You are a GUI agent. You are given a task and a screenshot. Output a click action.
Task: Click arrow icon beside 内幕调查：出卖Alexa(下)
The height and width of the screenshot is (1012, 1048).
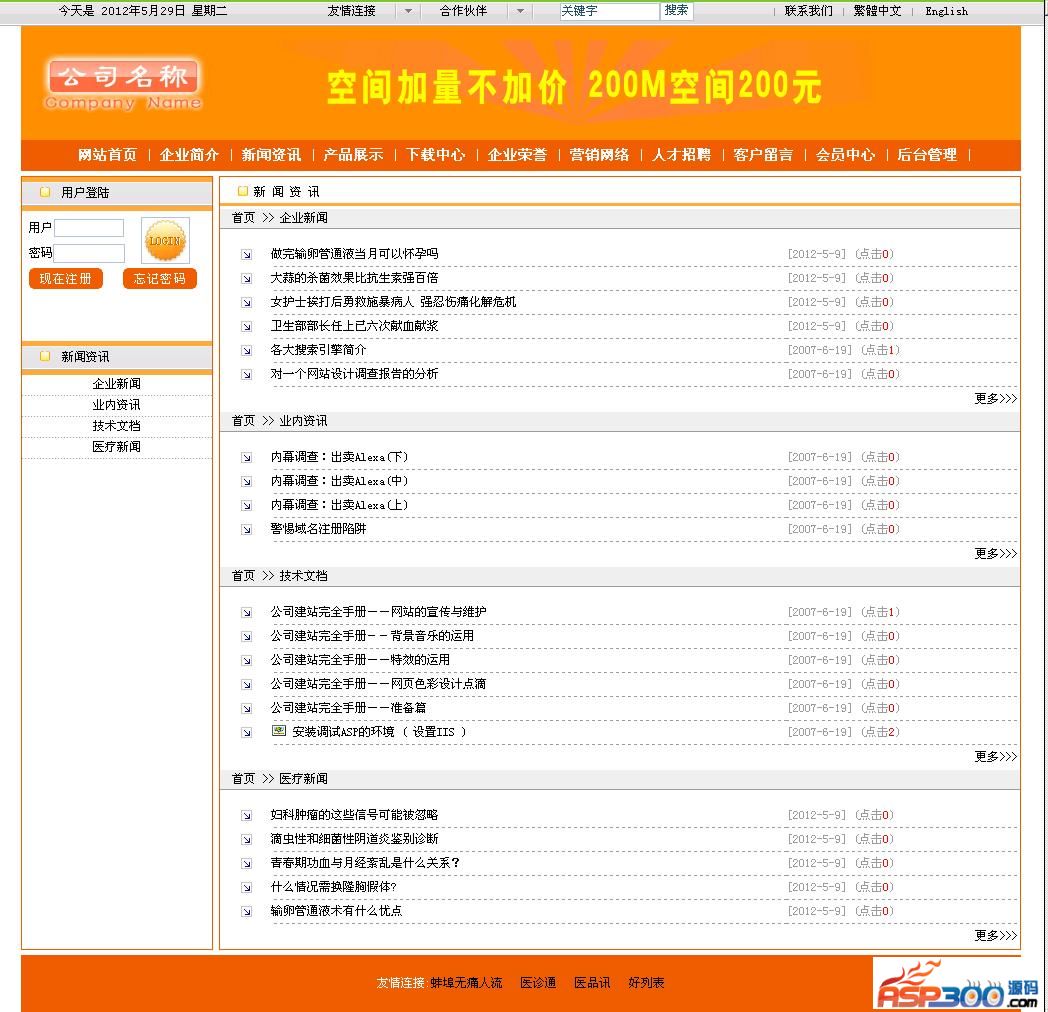(247, 458)
